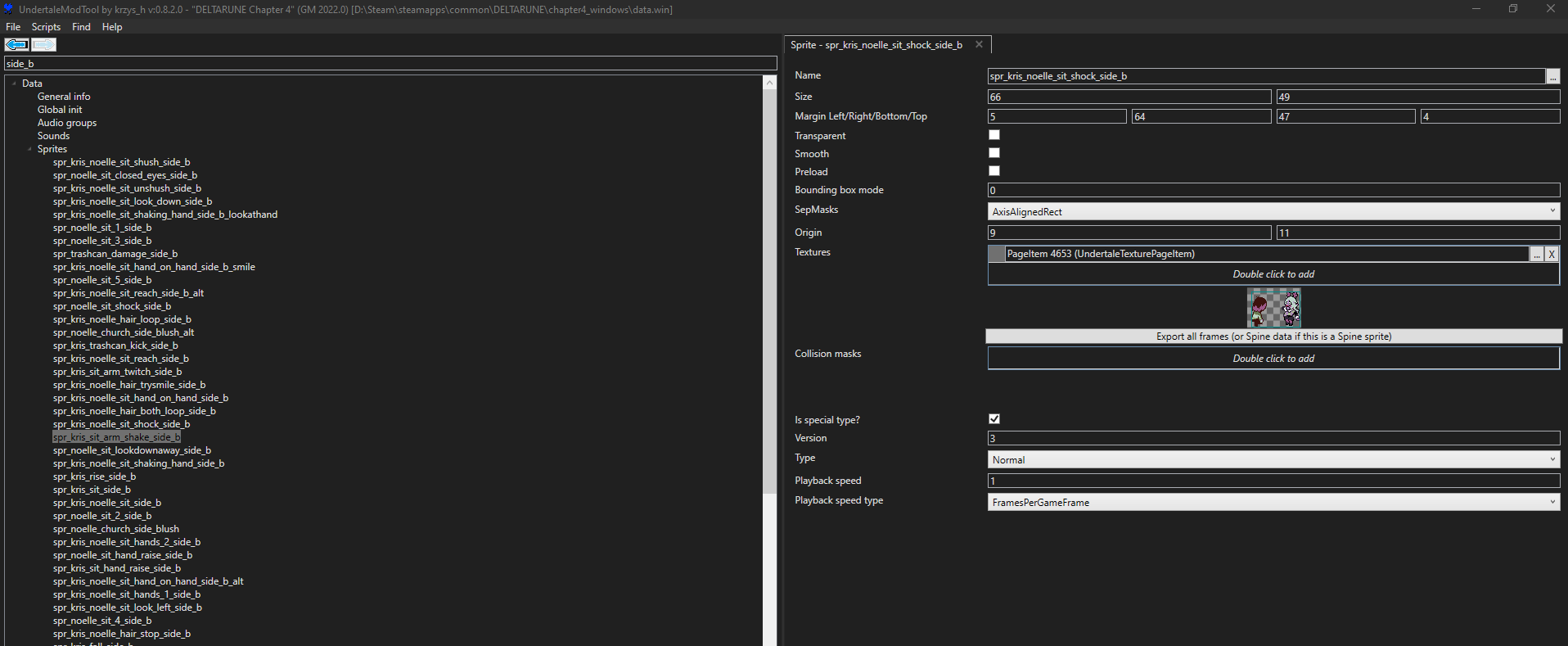This screenshot has height=646, width=1568.
Task: Close the spr_kris_noelle_sit_shock_side_b tab
Action: [x=979, y=44]
